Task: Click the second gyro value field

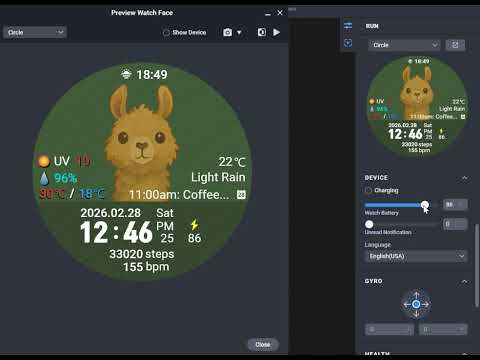Action: (443, 330)
